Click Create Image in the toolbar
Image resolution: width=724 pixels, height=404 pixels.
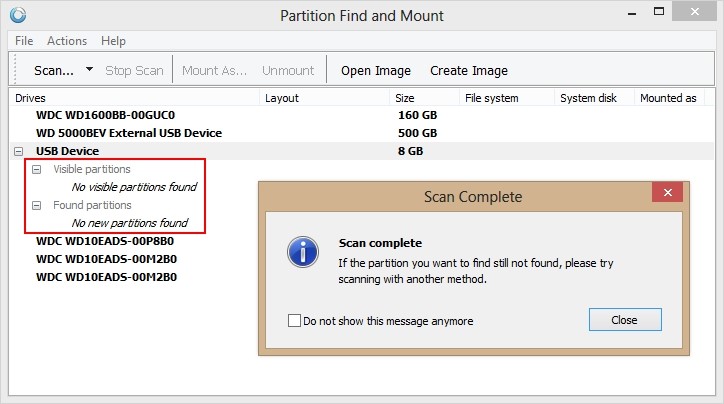pos(469,71)
